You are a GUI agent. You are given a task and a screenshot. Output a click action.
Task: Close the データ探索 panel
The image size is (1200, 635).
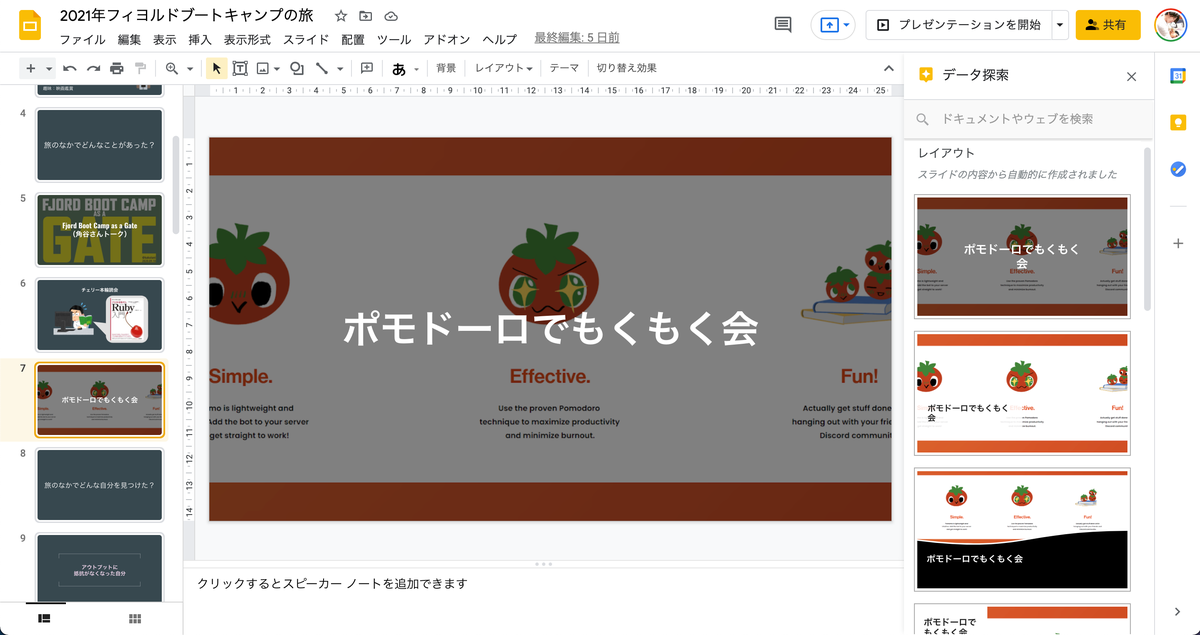(x=1131, y=76)
